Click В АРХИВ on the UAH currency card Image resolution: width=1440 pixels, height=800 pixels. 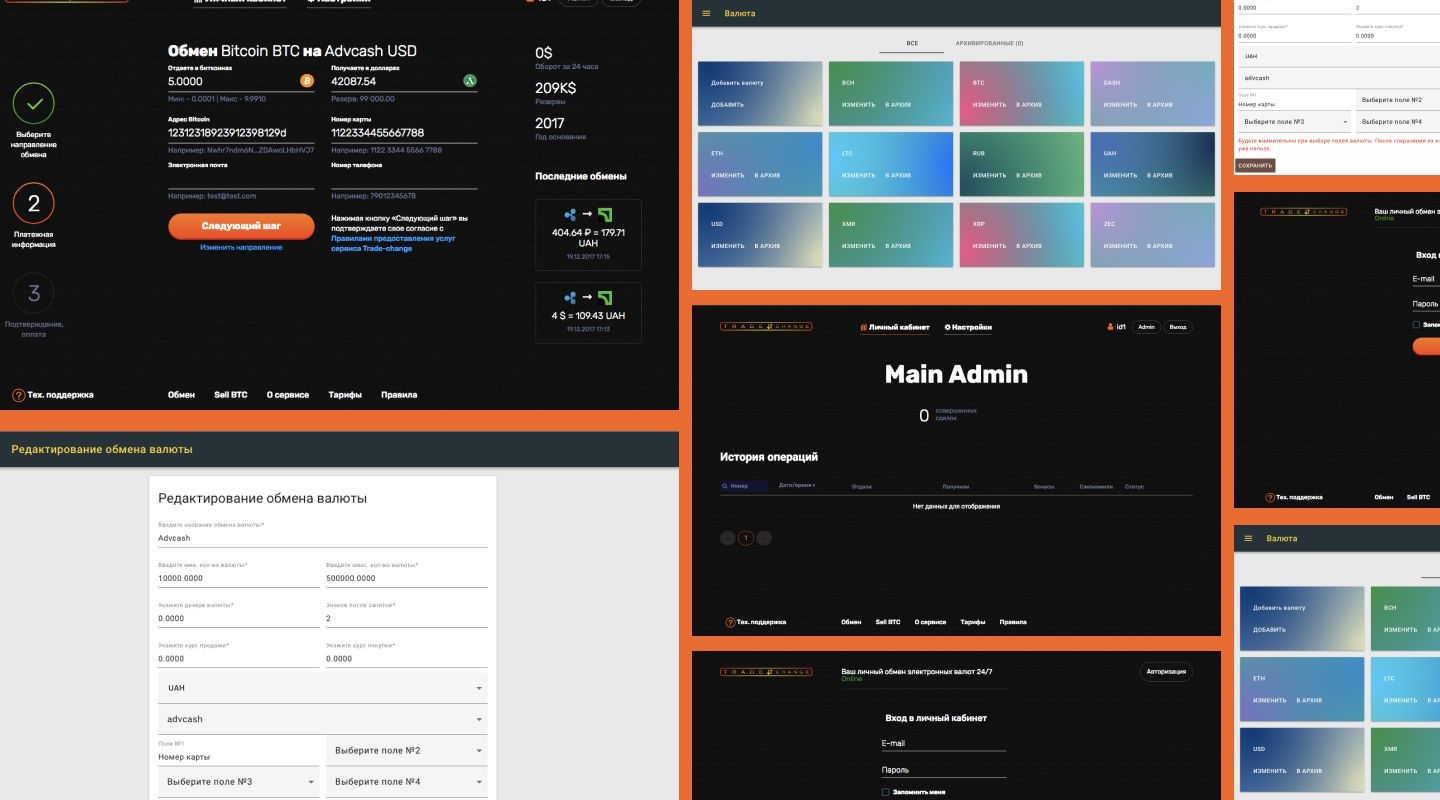pyautogui.click(x=1159, y=175)
